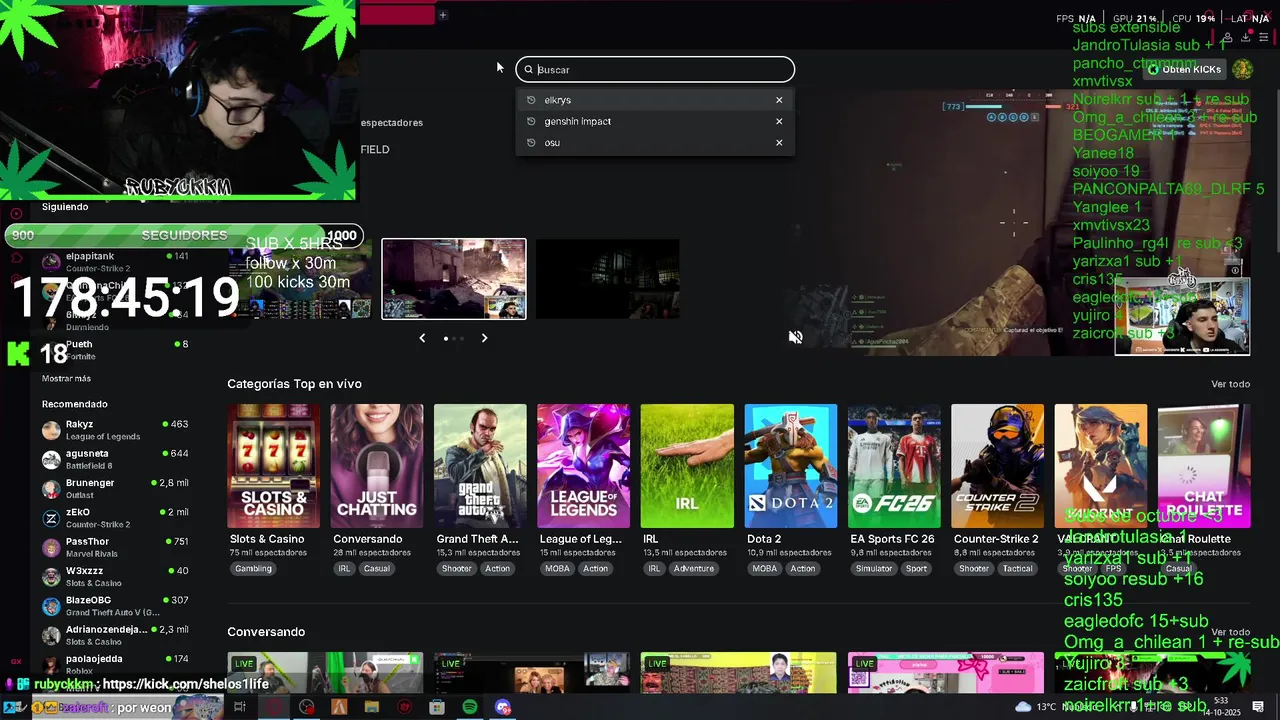Open the Chat Roulette category card

(x=1204, y=466)
